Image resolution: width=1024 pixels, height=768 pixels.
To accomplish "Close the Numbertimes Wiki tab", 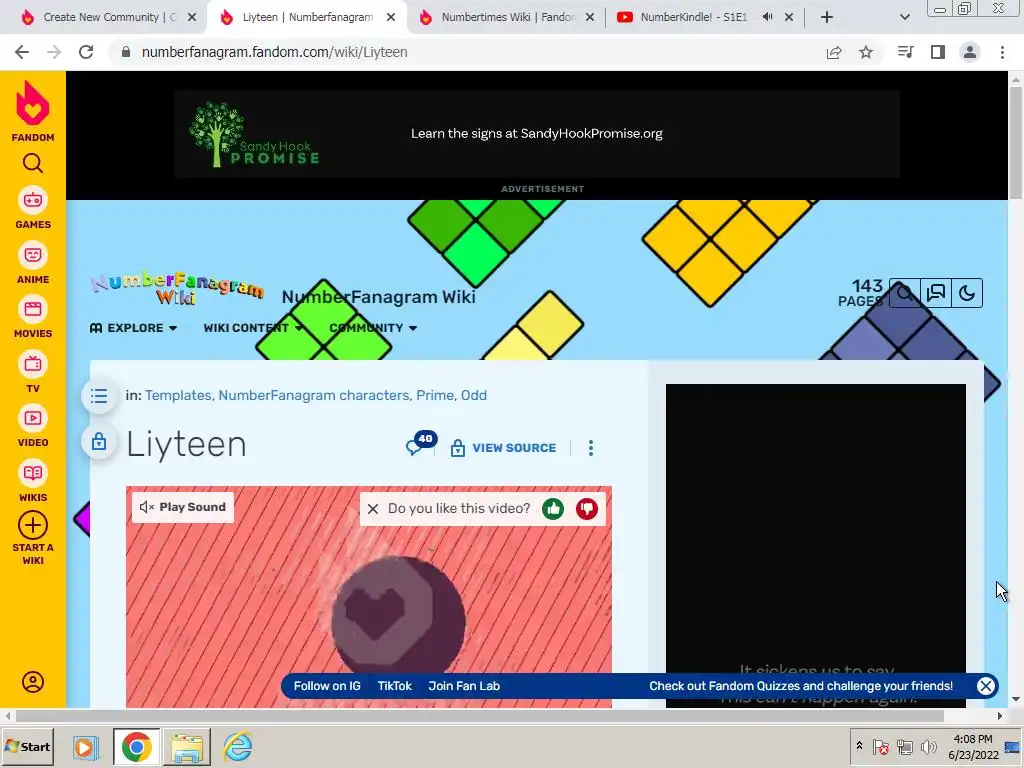I will pos(590,17).
